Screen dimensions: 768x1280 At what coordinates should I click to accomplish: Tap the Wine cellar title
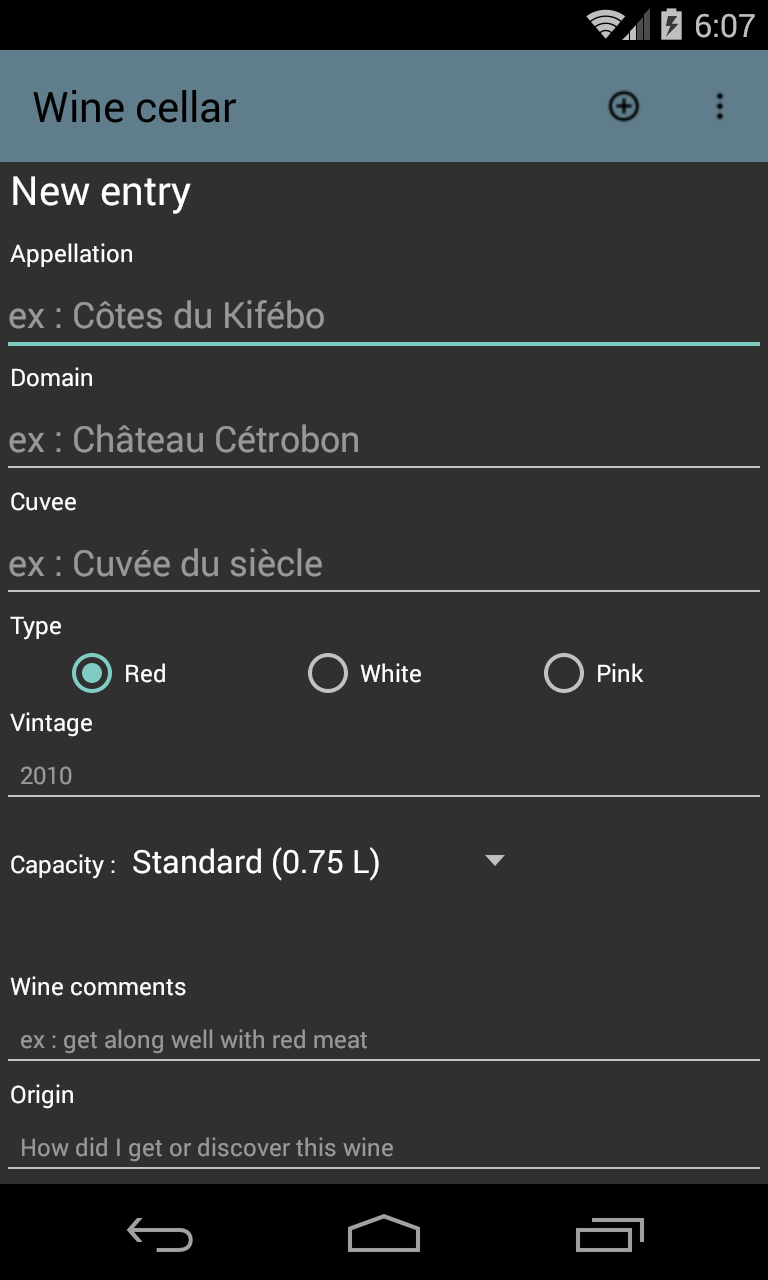click(135, 107)
